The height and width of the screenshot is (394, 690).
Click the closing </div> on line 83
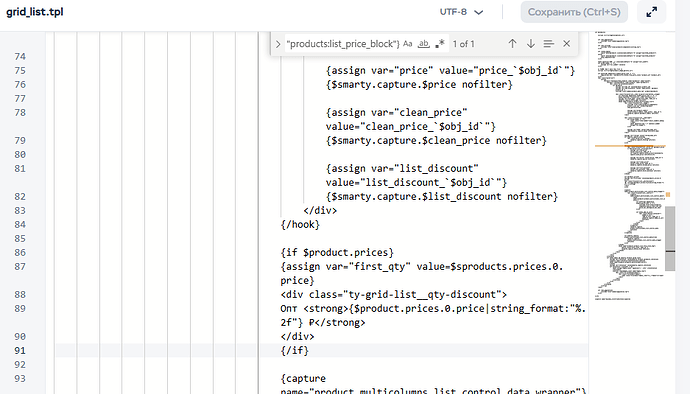click(x=320, y=210)
